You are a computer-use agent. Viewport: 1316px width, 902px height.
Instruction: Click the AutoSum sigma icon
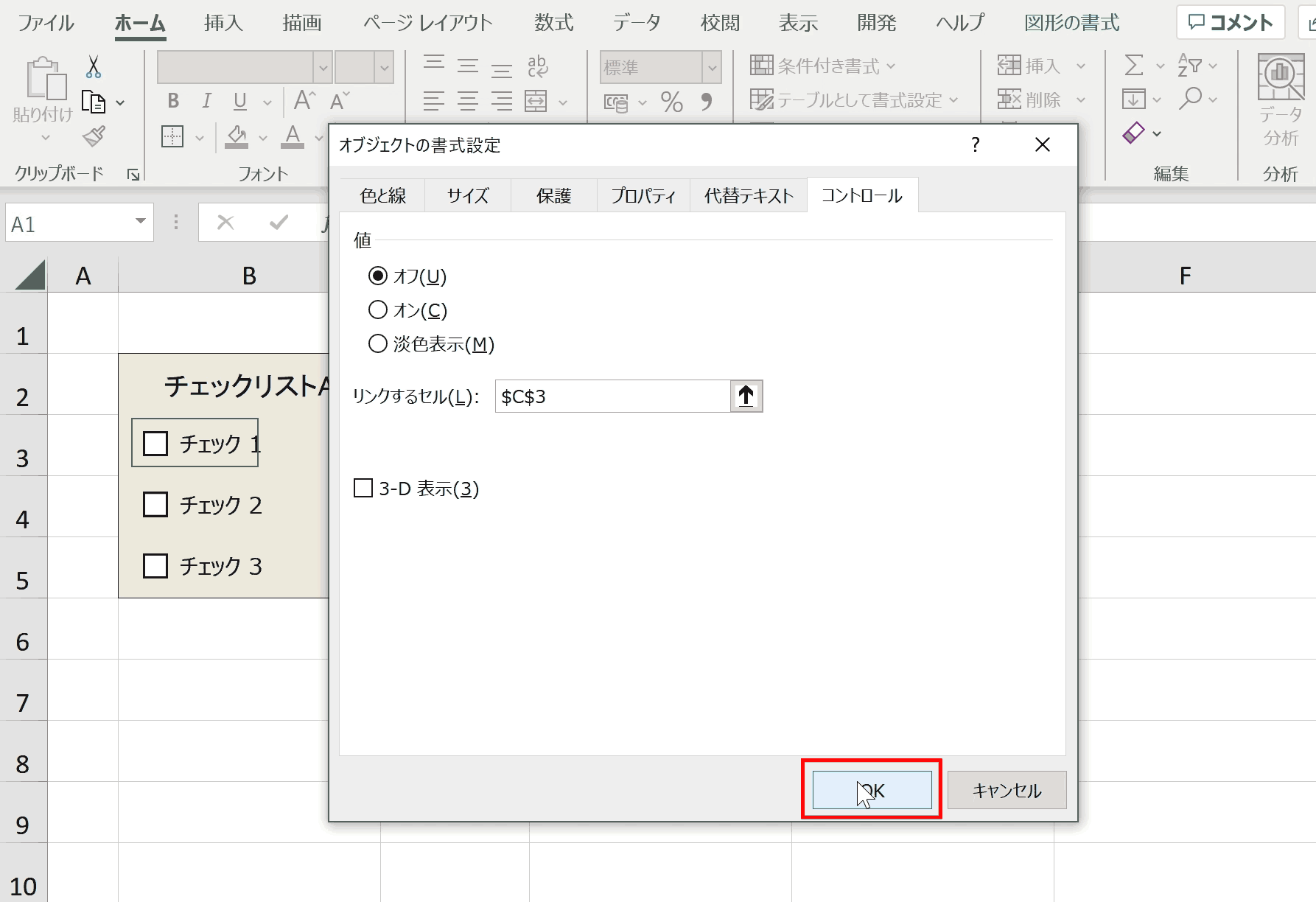point(1134,66)
